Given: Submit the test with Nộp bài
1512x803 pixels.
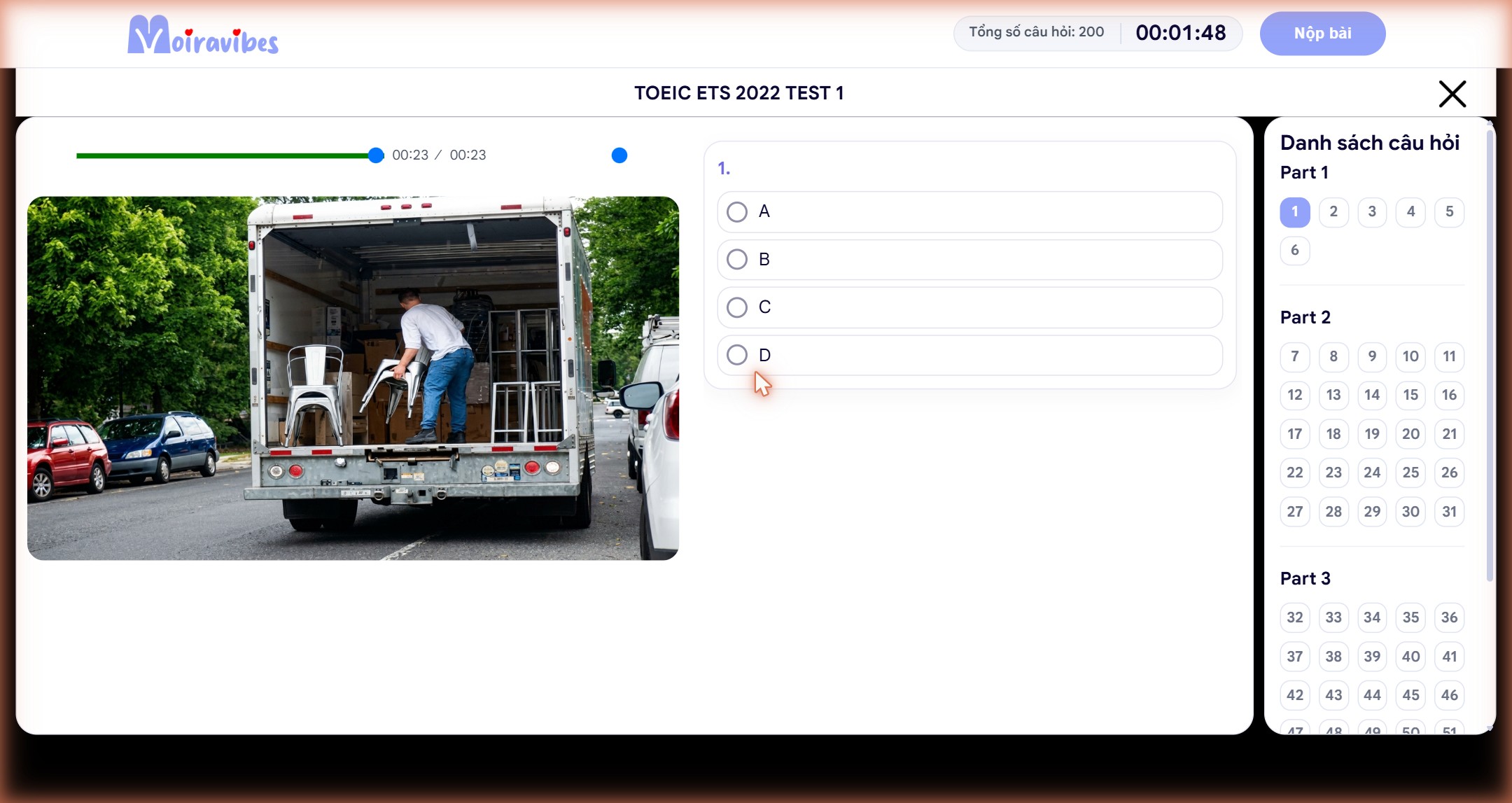Looking at the screenshot, I should 1322,33.
